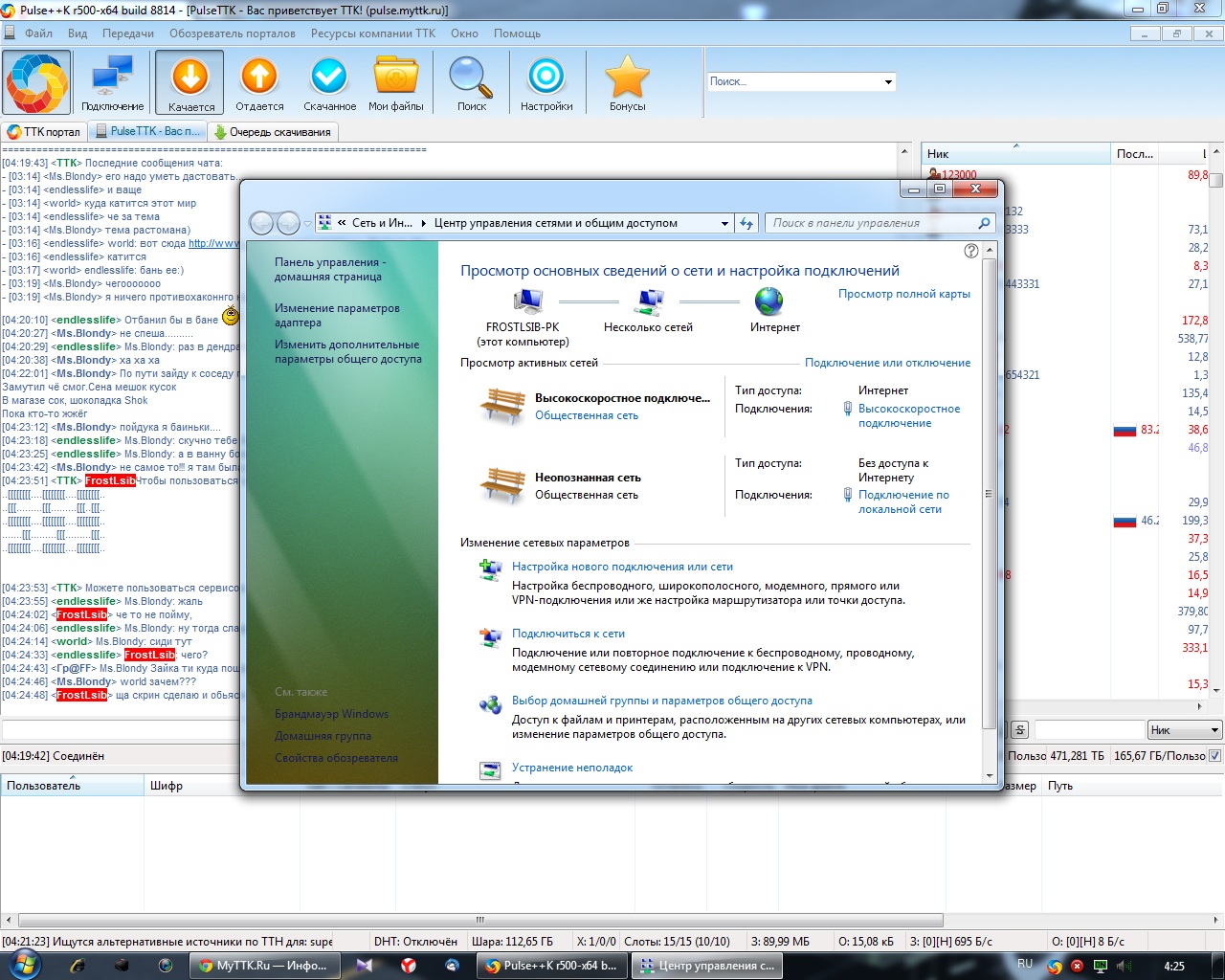Click the FROSTLSIB-PK computer icon

527,301
